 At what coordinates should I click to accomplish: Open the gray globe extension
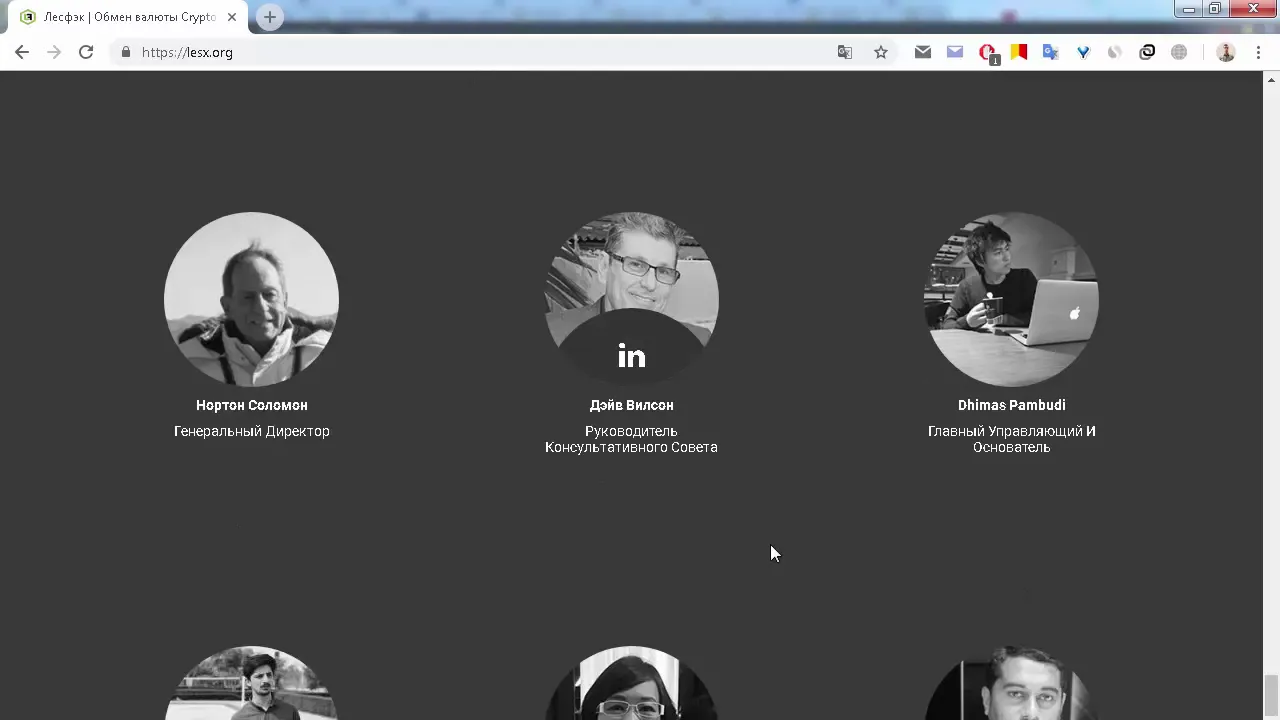point(1179,52)
